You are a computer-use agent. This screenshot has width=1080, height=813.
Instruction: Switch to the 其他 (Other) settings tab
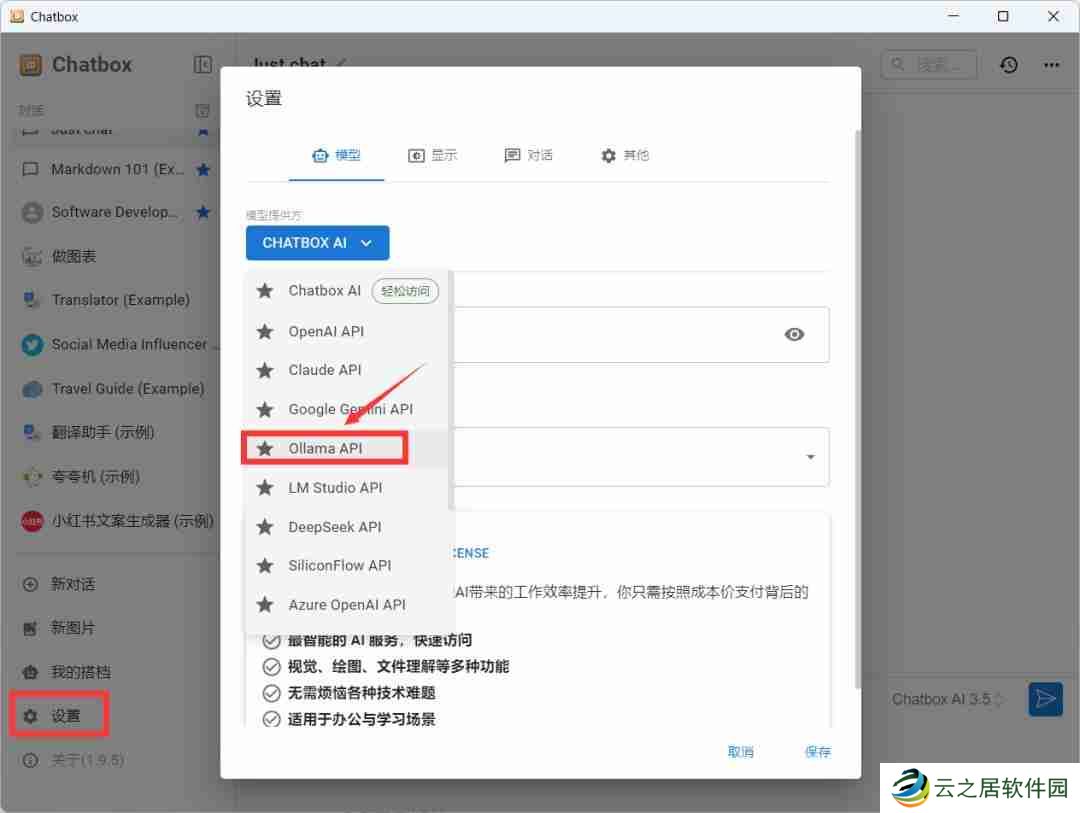pyautogui.click(x=624, y=155)
